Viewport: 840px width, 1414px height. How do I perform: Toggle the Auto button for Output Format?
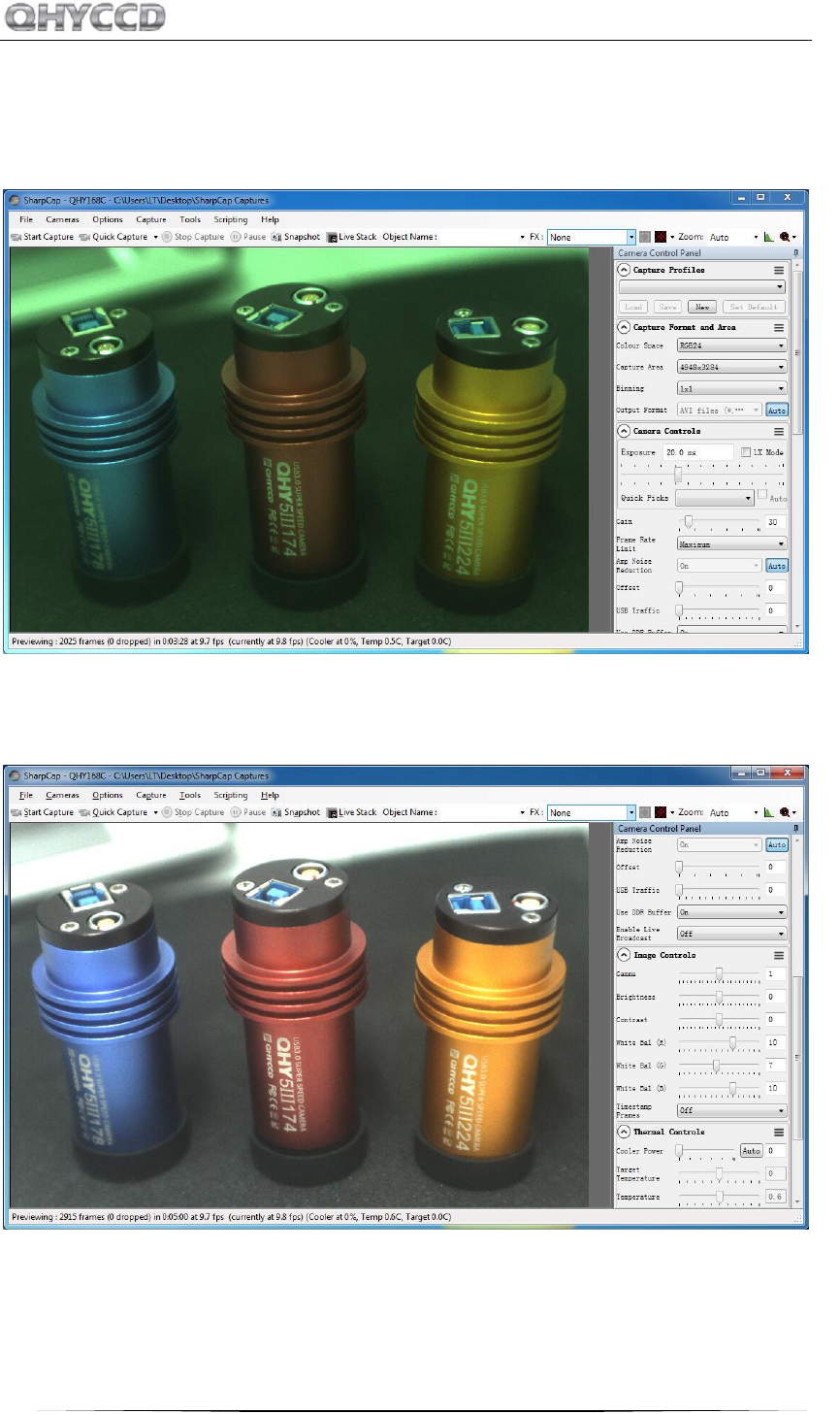[x=777, y=411]
